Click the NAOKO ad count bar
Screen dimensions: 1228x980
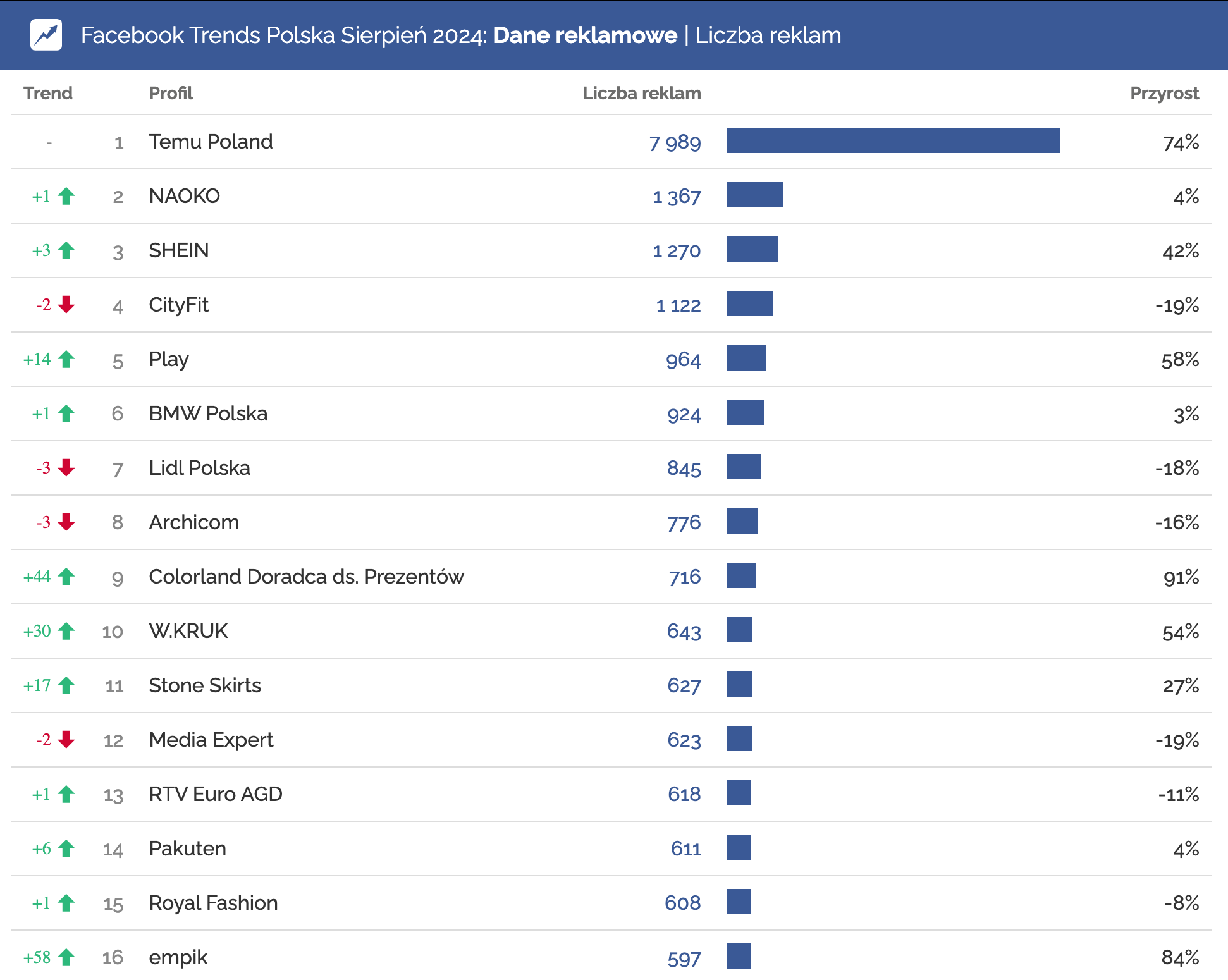pos(754,195)
